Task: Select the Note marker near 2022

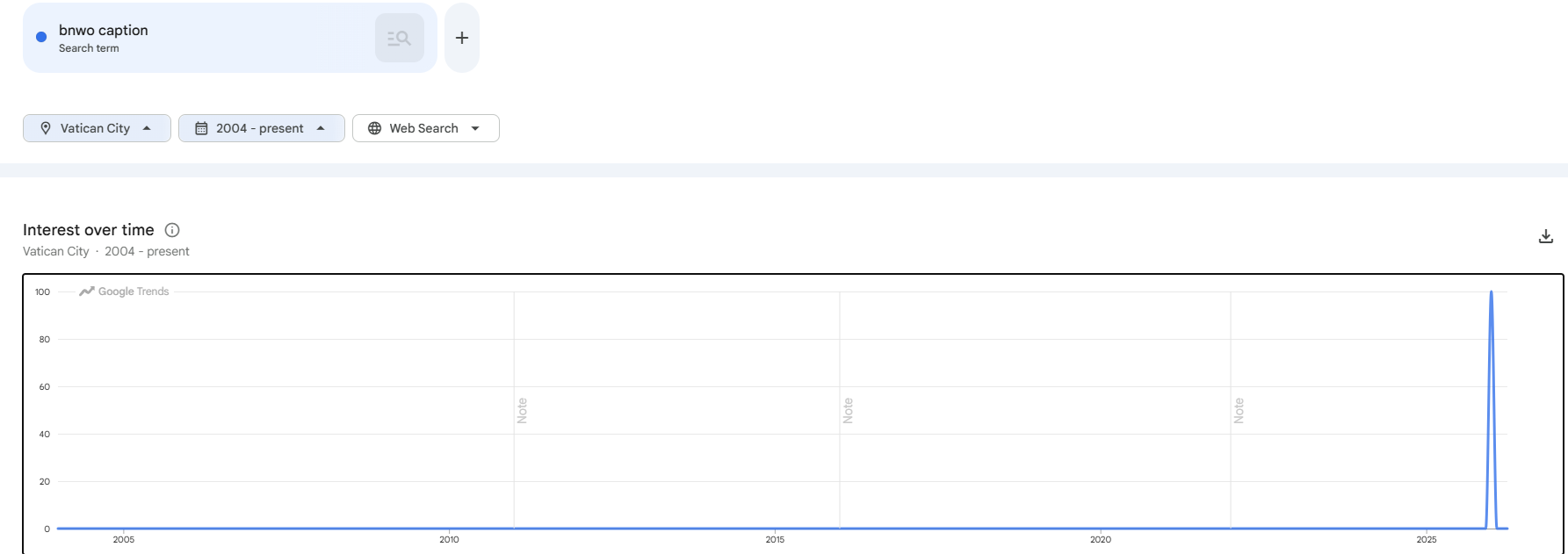Action: point(1239,410)
